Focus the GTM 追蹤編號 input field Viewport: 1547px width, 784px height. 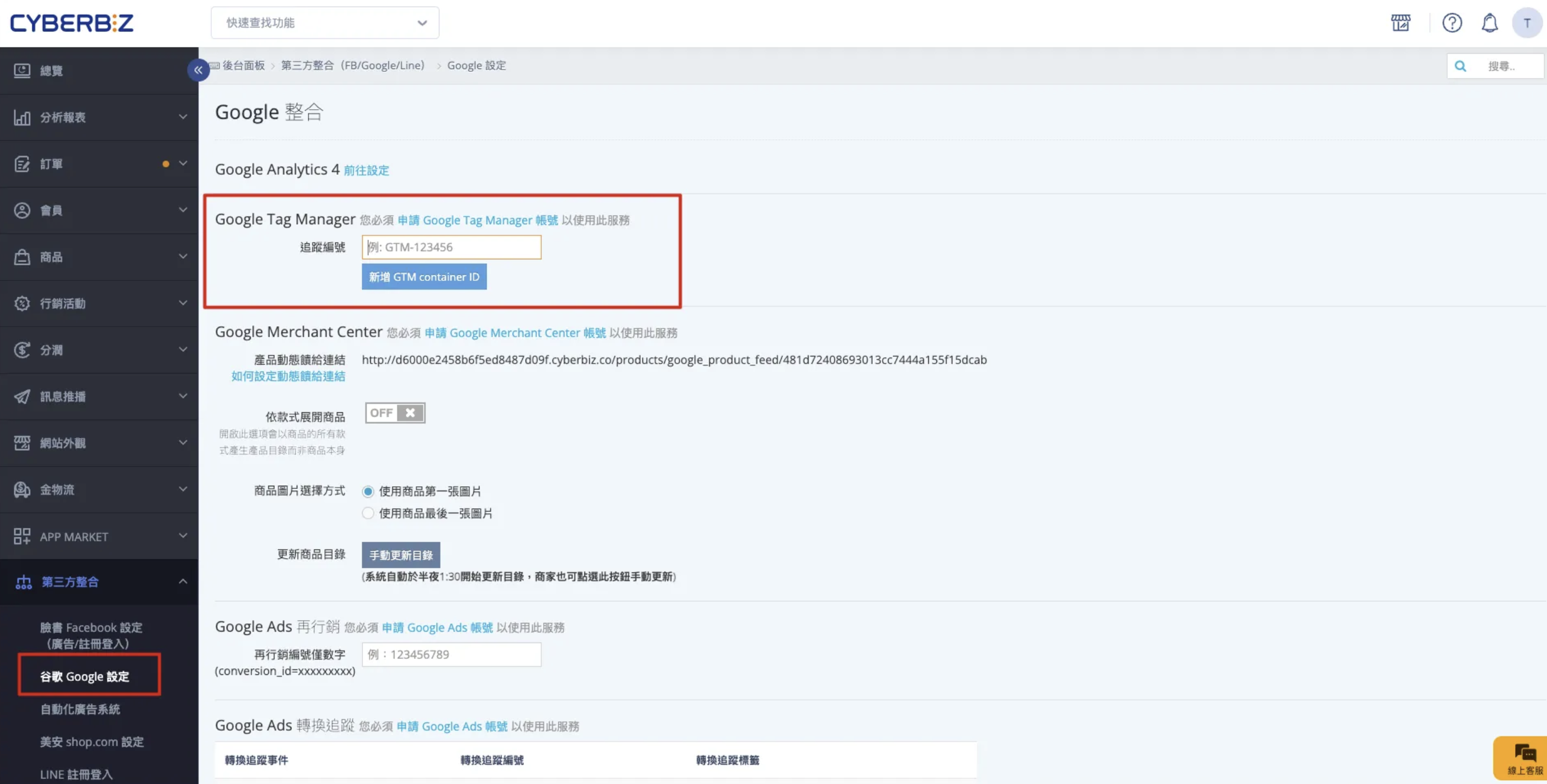[451, 247]
